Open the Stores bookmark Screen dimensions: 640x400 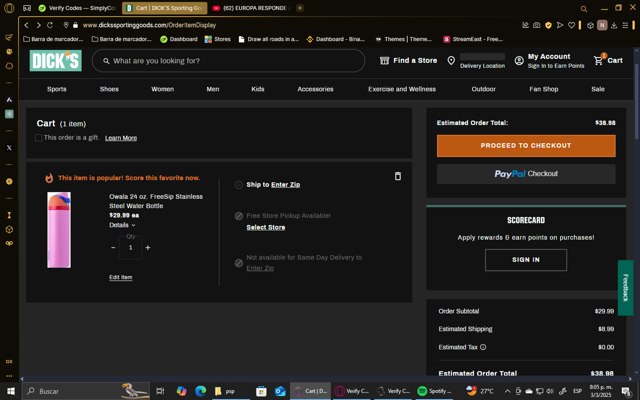(x=218, y=39)
